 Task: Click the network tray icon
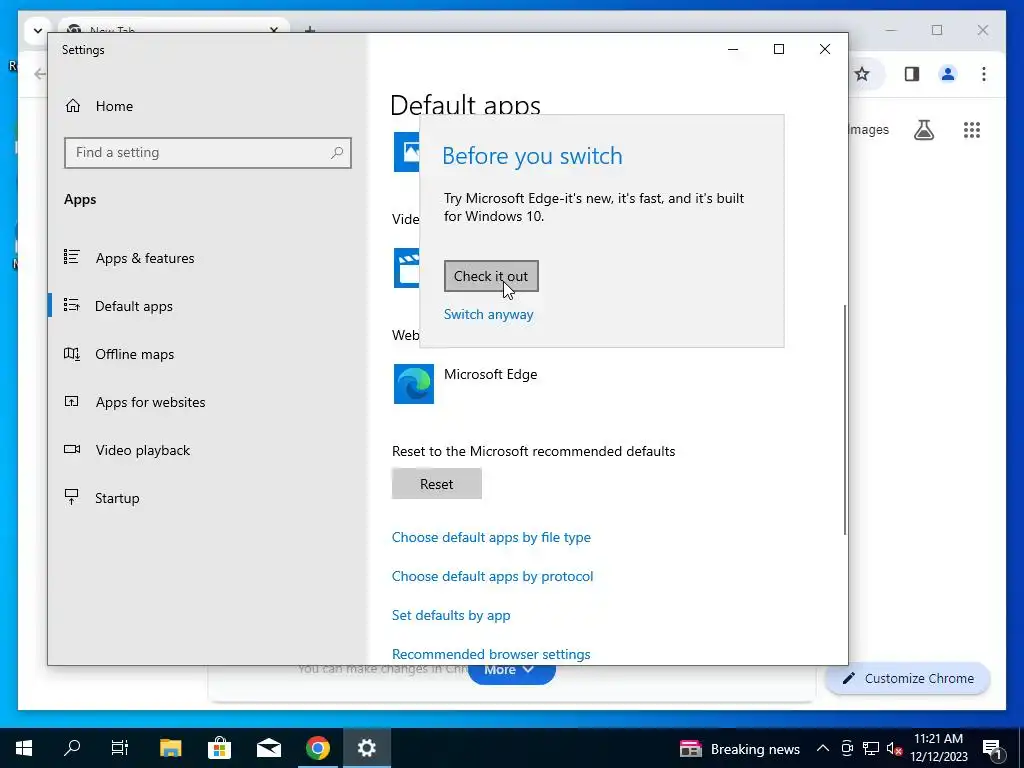click(871, 748)
